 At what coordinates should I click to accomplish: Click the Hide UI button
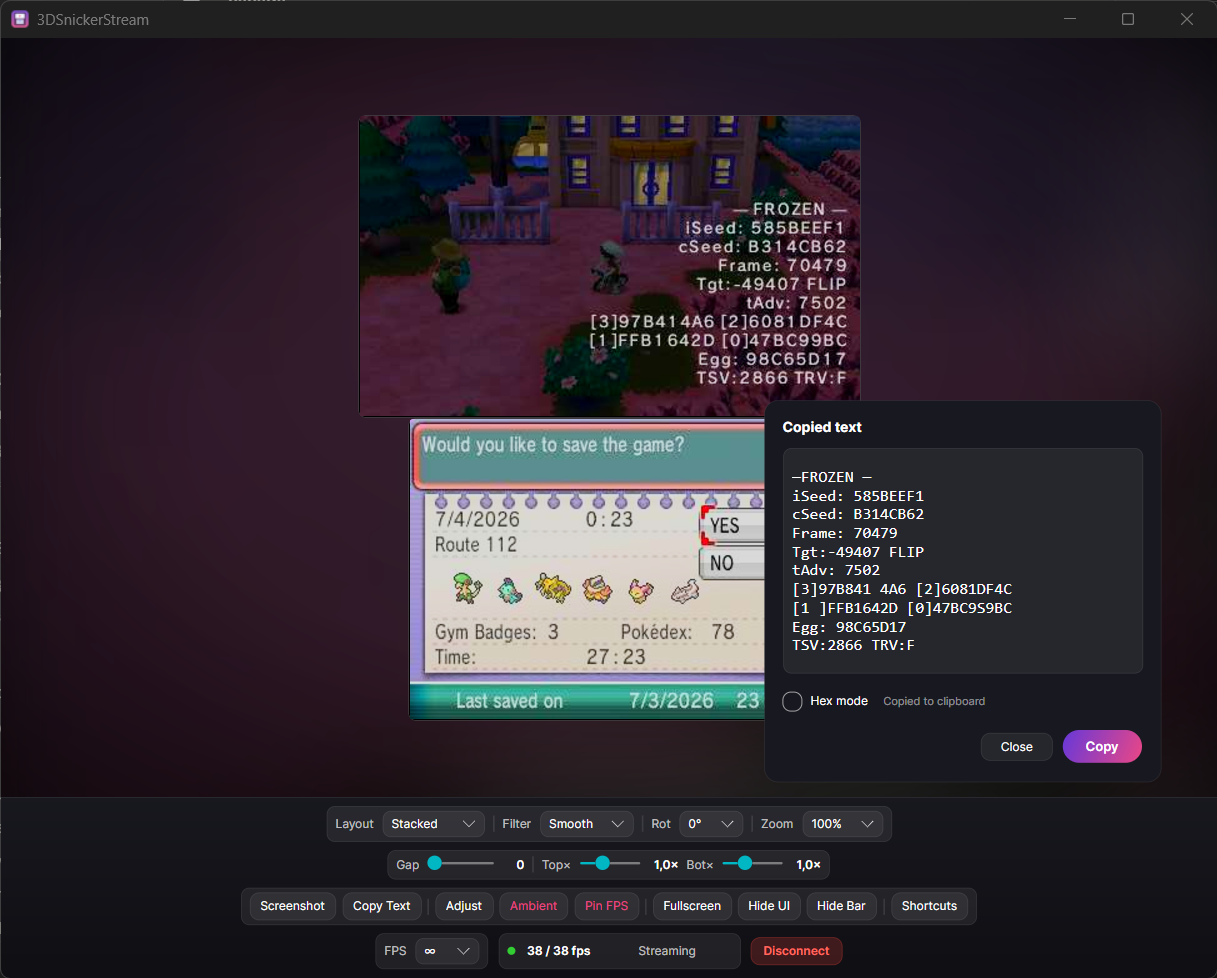click(769, 906)
